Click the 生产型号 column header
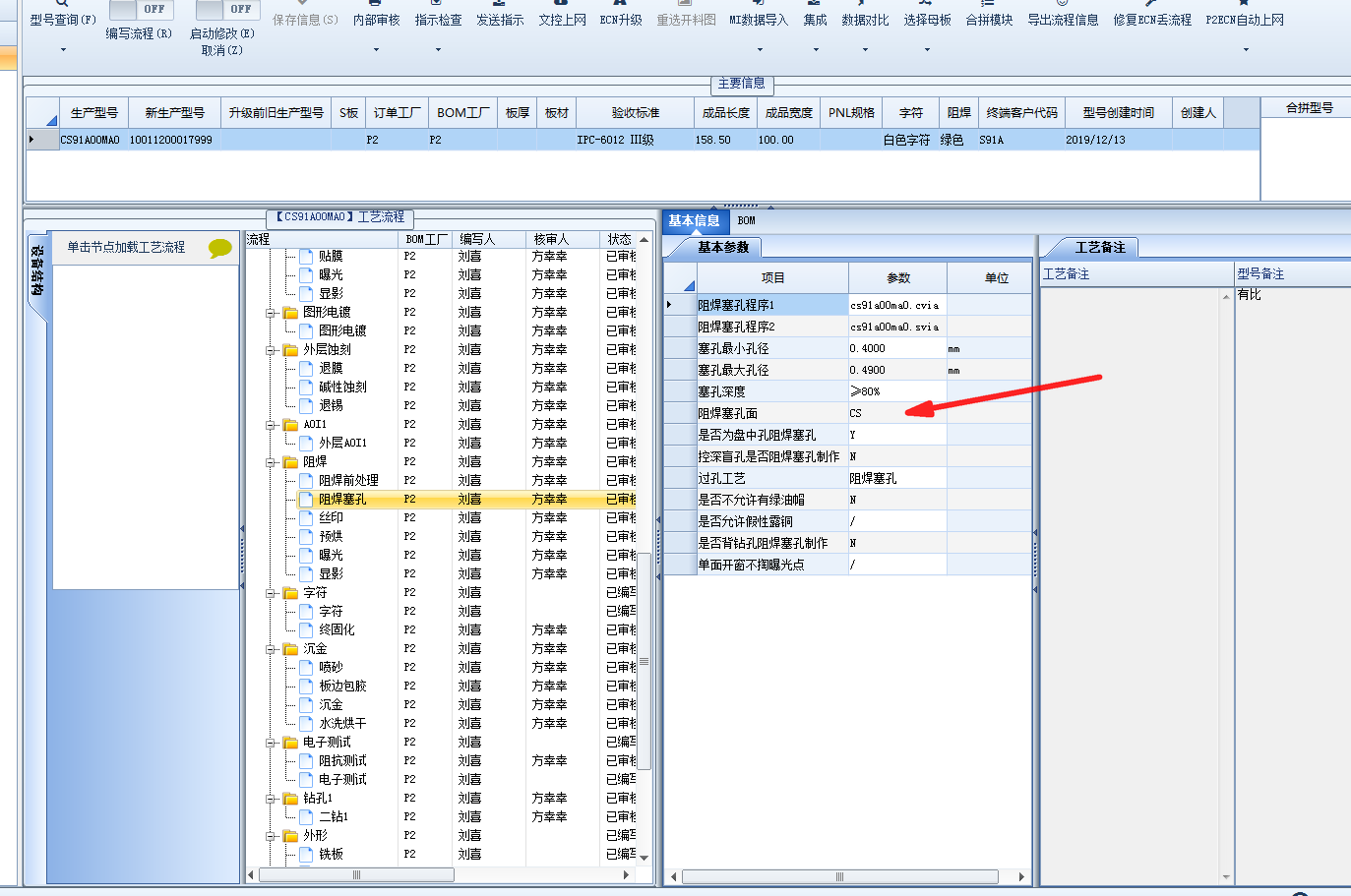The width and height of the screenshot is (1351, 896). tap(93, 113)
